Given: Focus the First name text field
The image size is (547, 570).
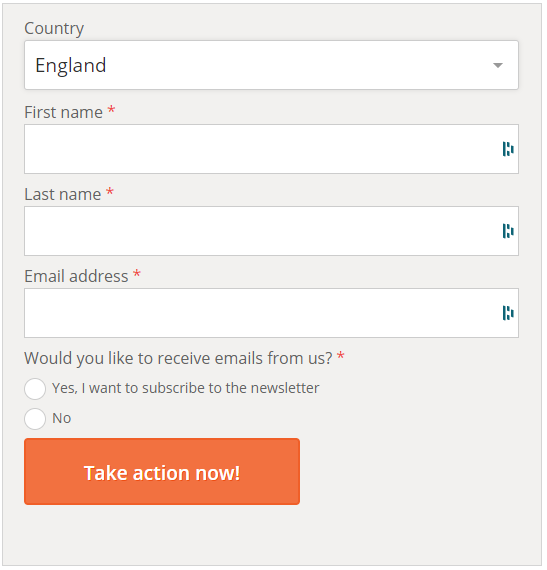Looking at the screenshot, I should (x=271, y=149).
